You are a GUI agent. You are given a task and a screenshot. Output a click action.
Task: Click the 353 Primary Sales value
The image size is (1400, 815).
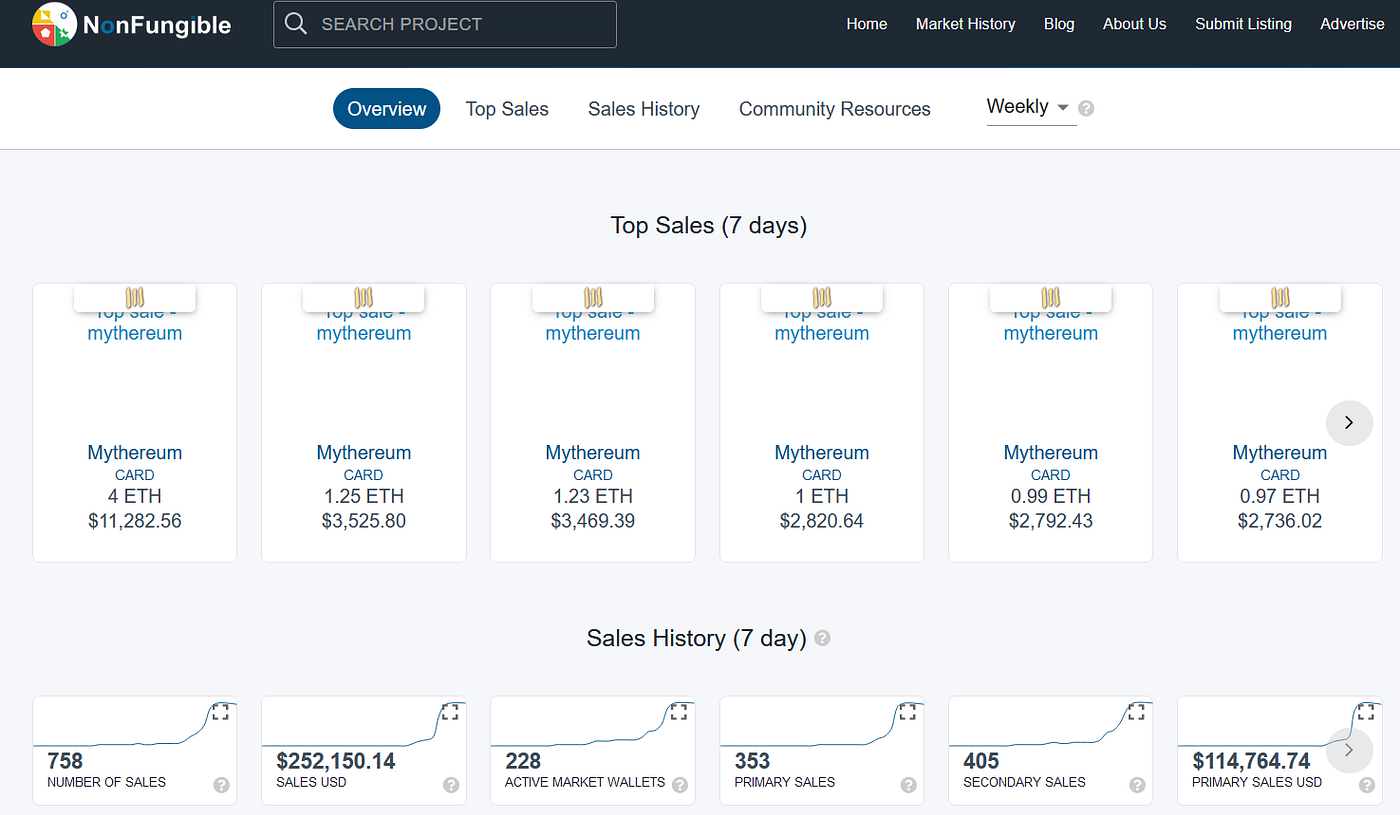coord(752,762)
